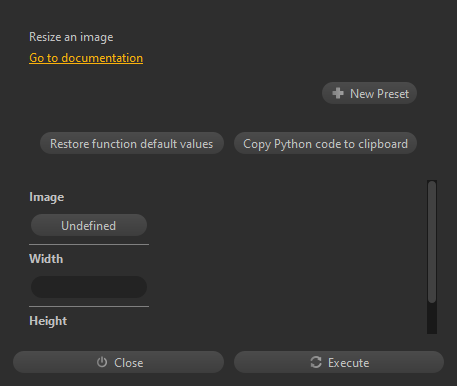Click the refresh arrows icon on Execute

pyautogui.click(x=316, y=362)
